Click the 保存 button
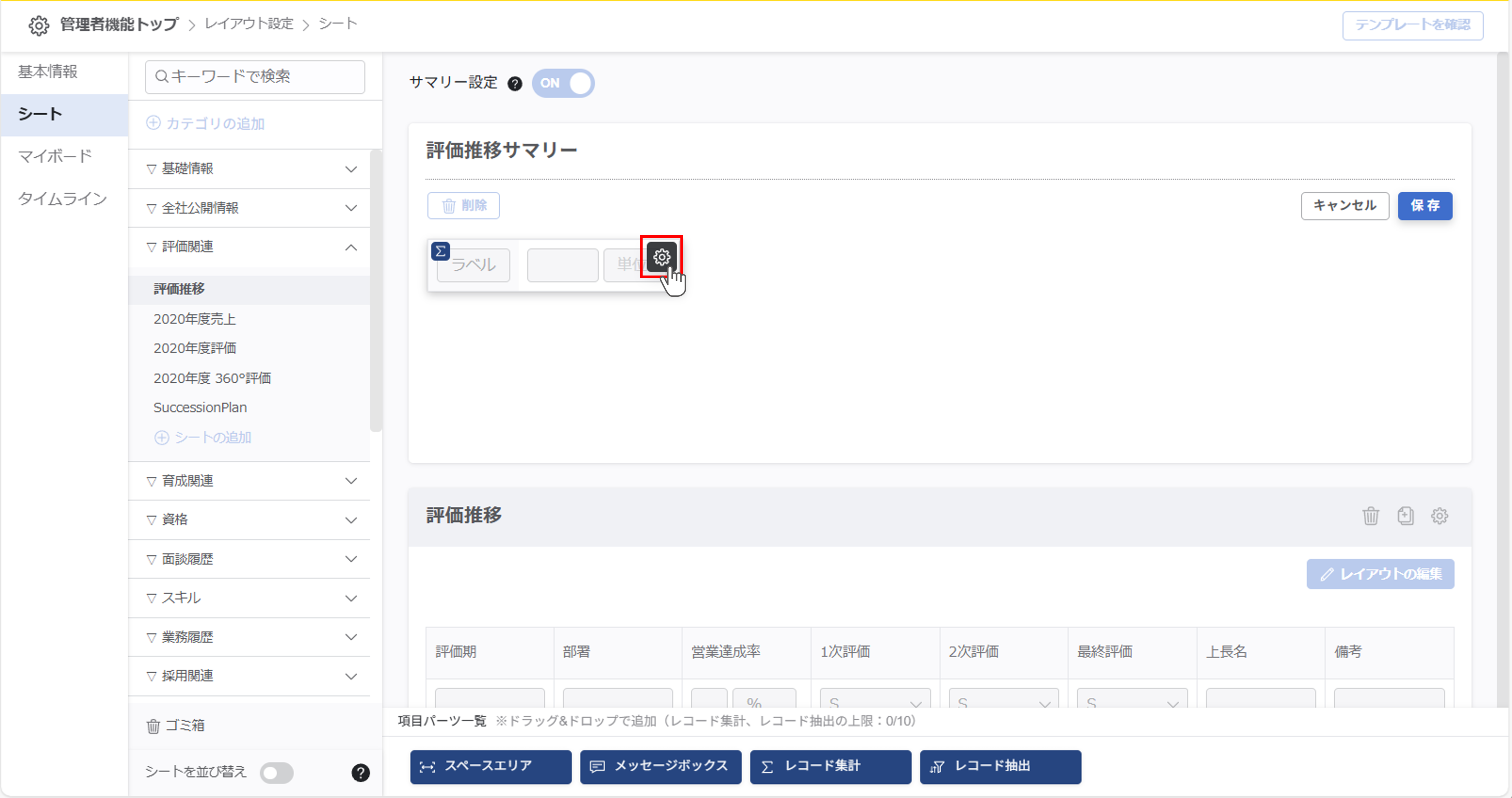Screen dimensions: 1512x798 coord(1425,206)
